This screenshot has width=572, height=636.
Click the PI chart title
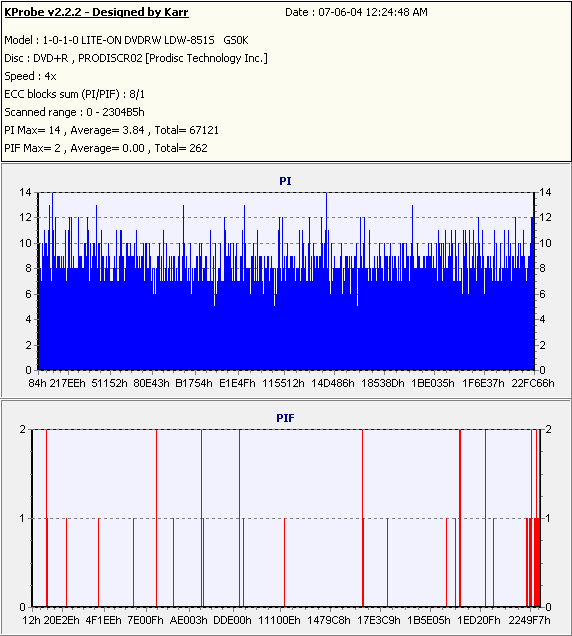pos(285,181)
